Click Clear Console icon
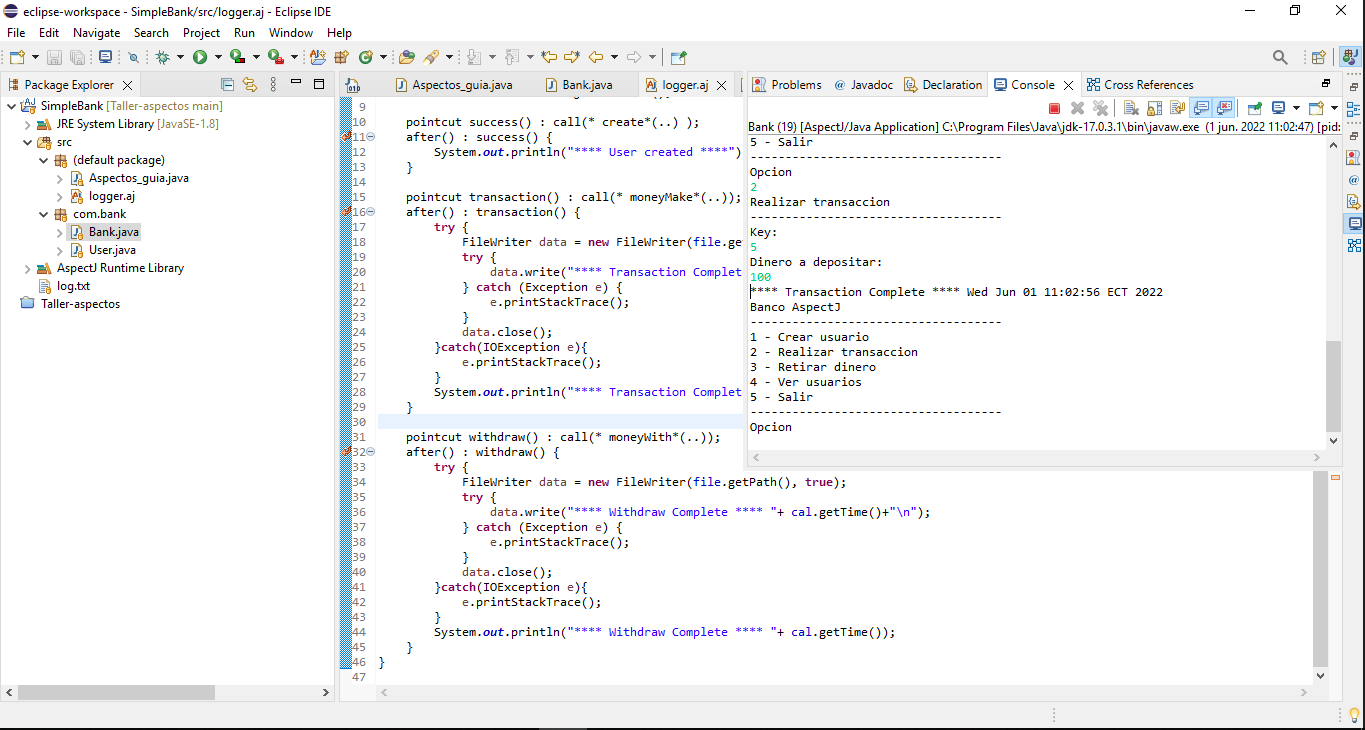 click(1131, 108)
